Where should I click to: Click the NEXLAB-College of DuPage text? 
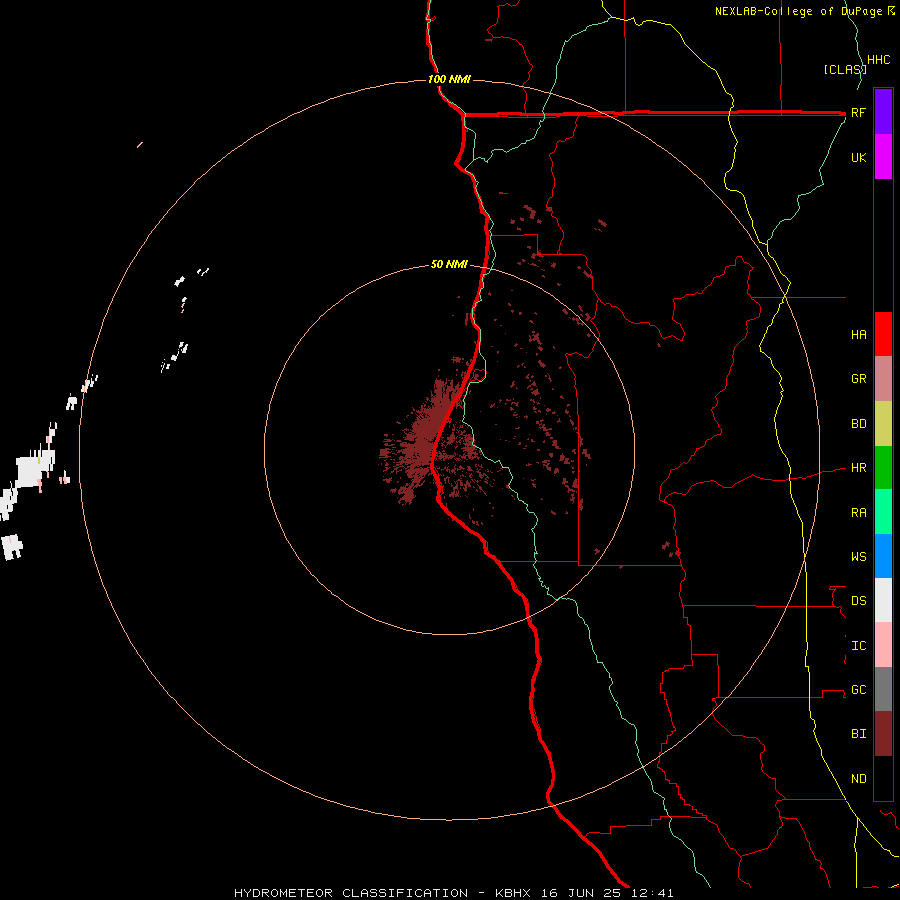click(800, 11)
